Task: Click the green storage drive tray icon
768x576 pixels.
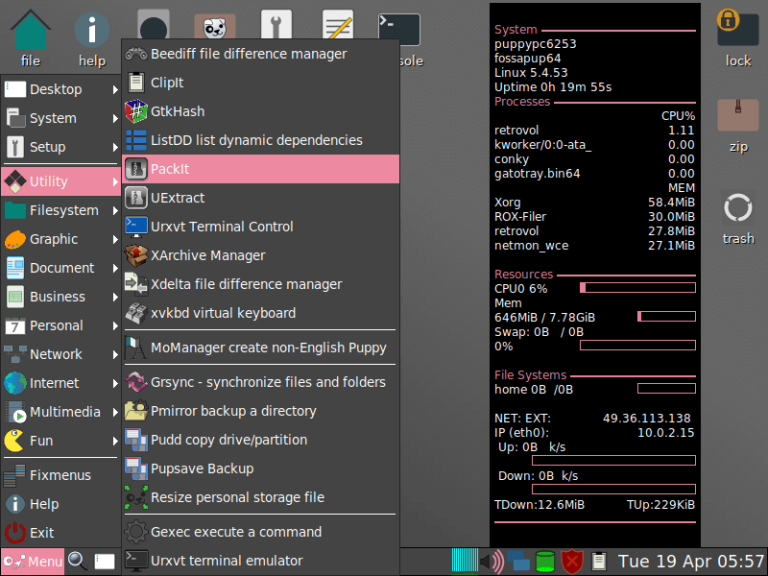Action: [545, 561]
